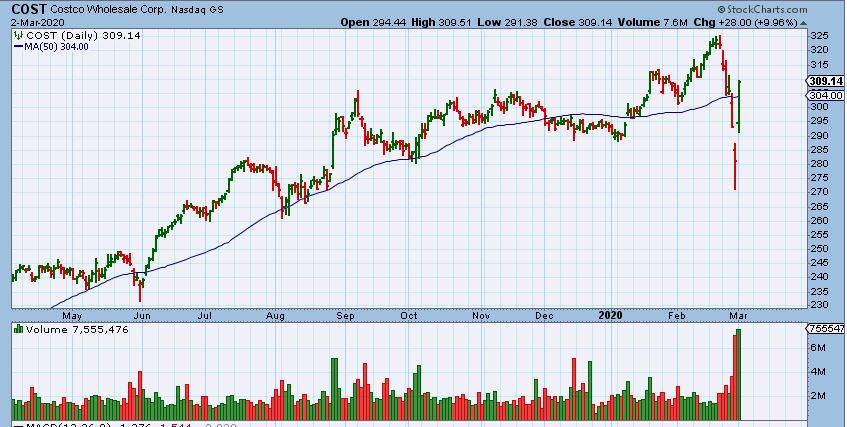This screenshot has width=847, height=427.
Task: Click the Oct month label
Action: tap(409, 315)
